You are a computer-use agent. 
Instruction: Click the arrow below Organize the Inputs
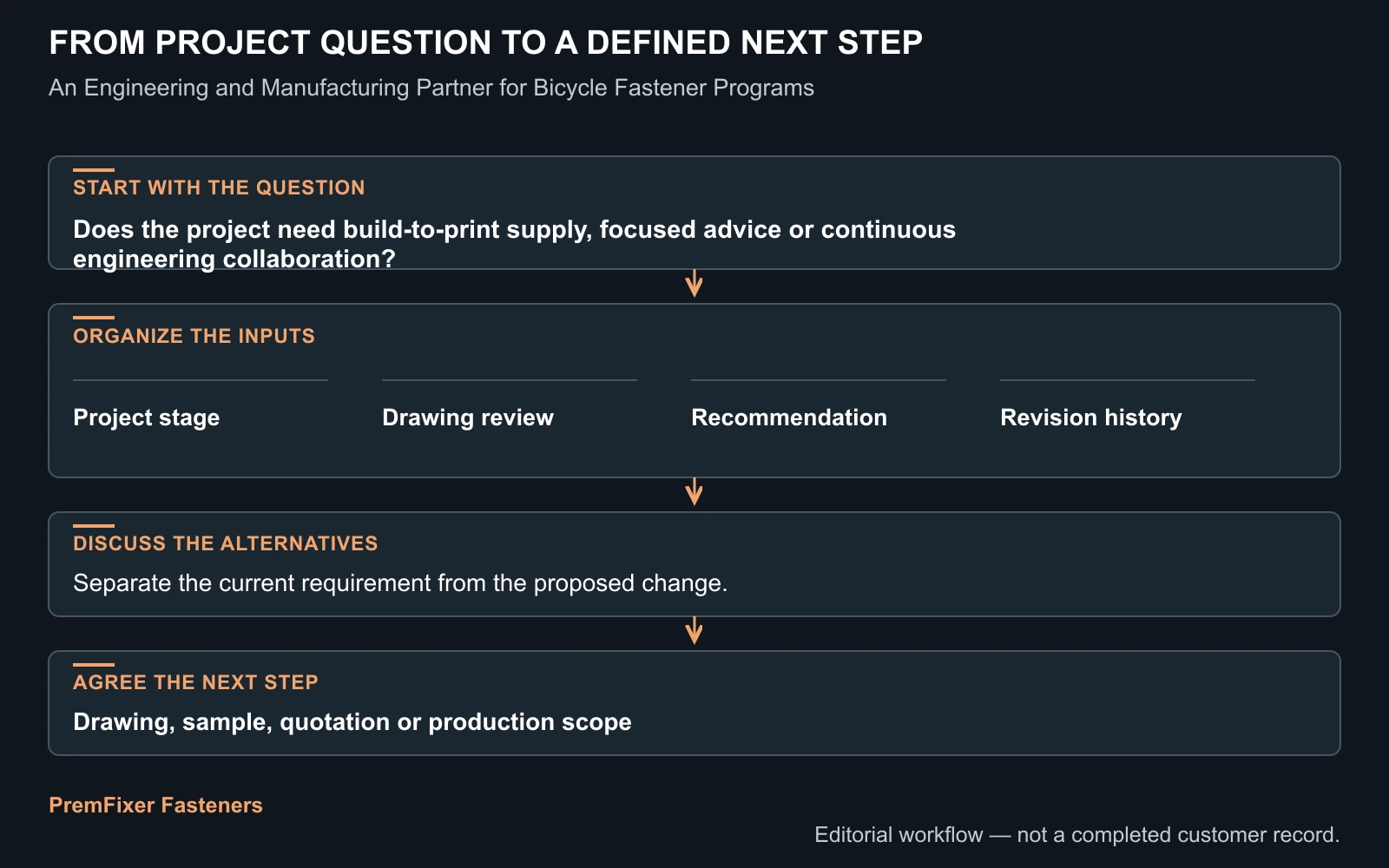click(694, 492)
